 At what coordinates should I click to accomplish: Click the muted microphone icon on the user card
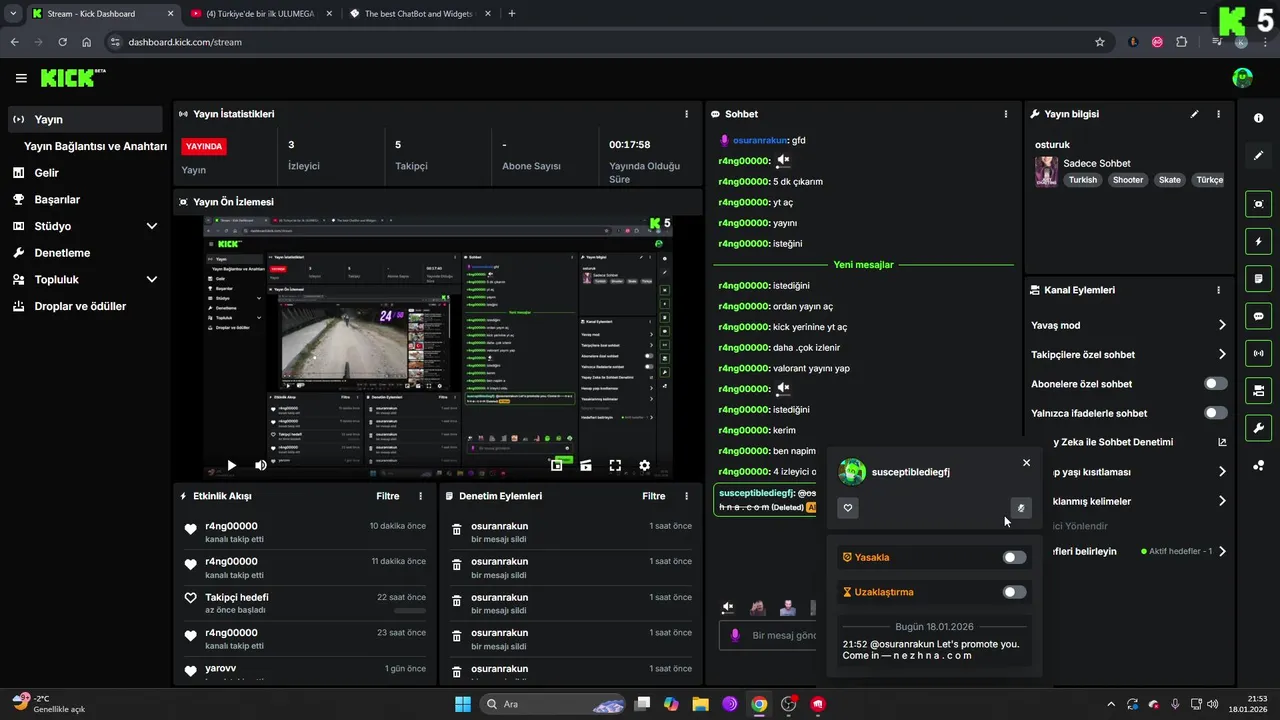click(x=1021, y=508)
